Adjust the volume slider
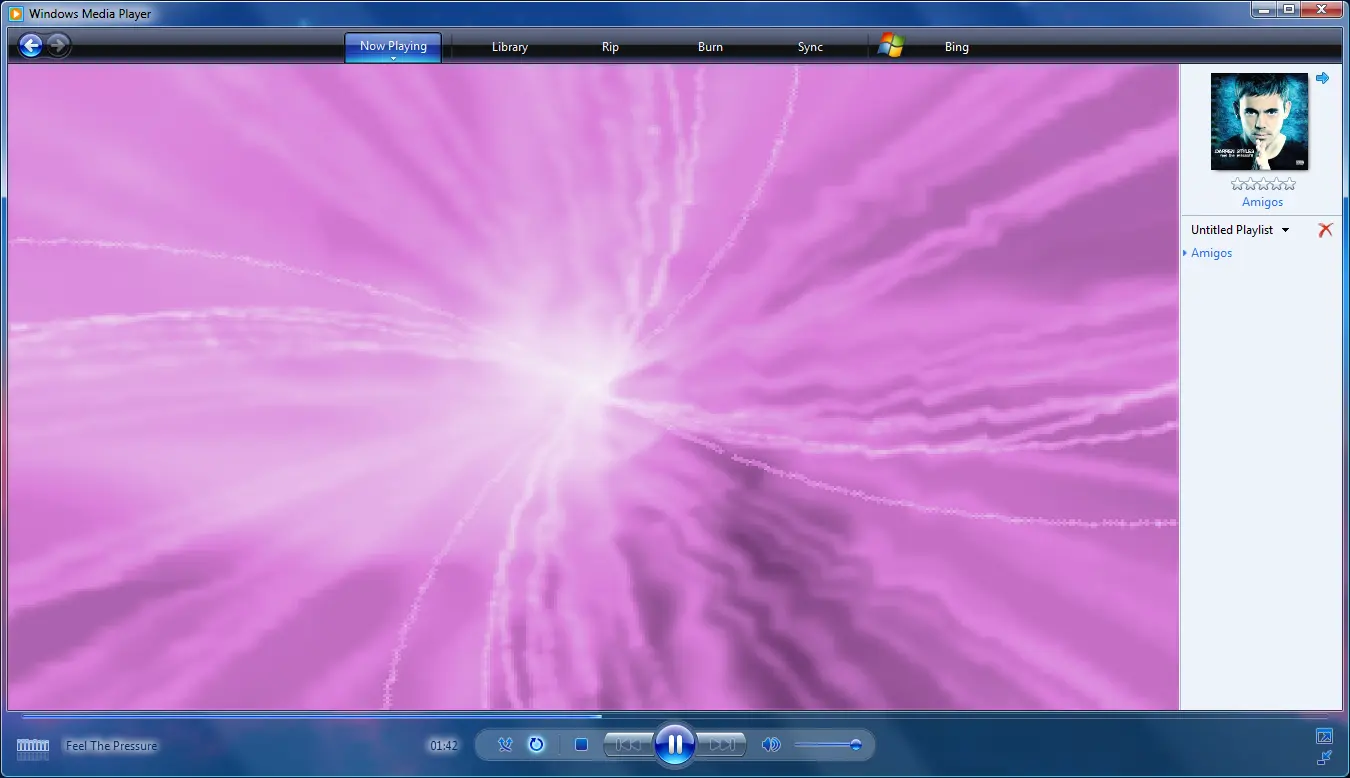The image size is (1350, 778). tap(828, 744)
